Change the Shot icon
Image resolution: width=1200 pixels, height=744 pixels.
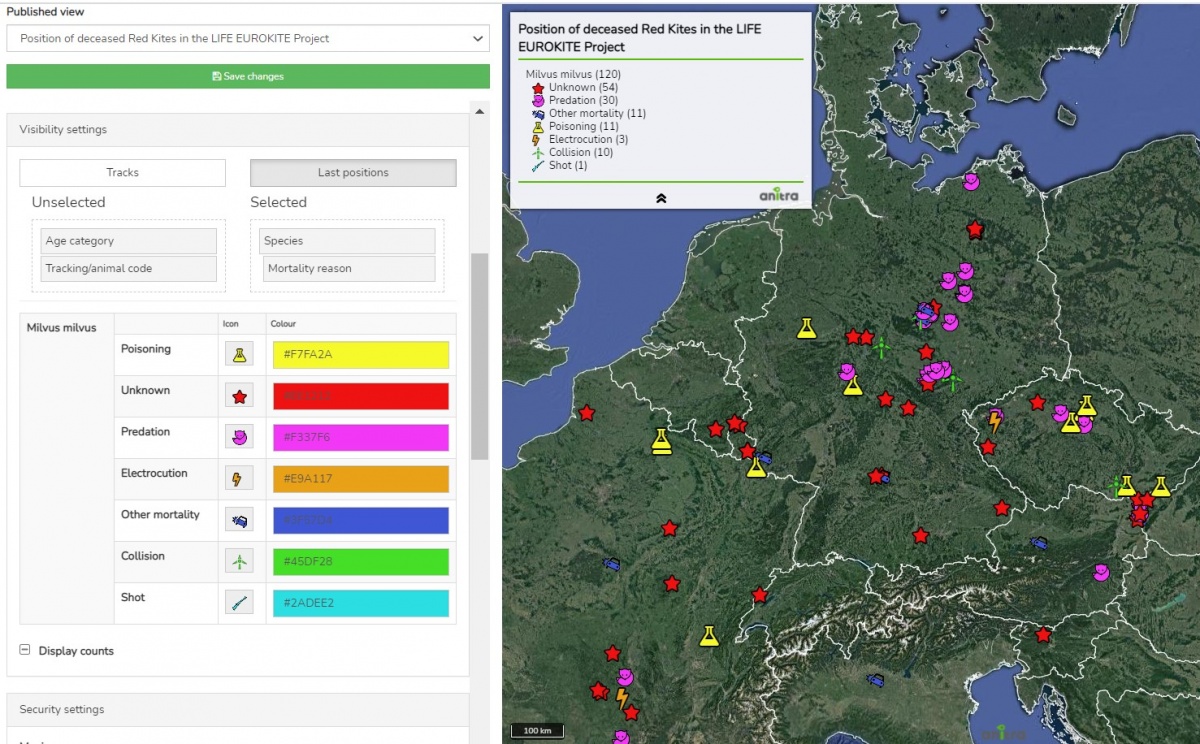pos(239,603)
